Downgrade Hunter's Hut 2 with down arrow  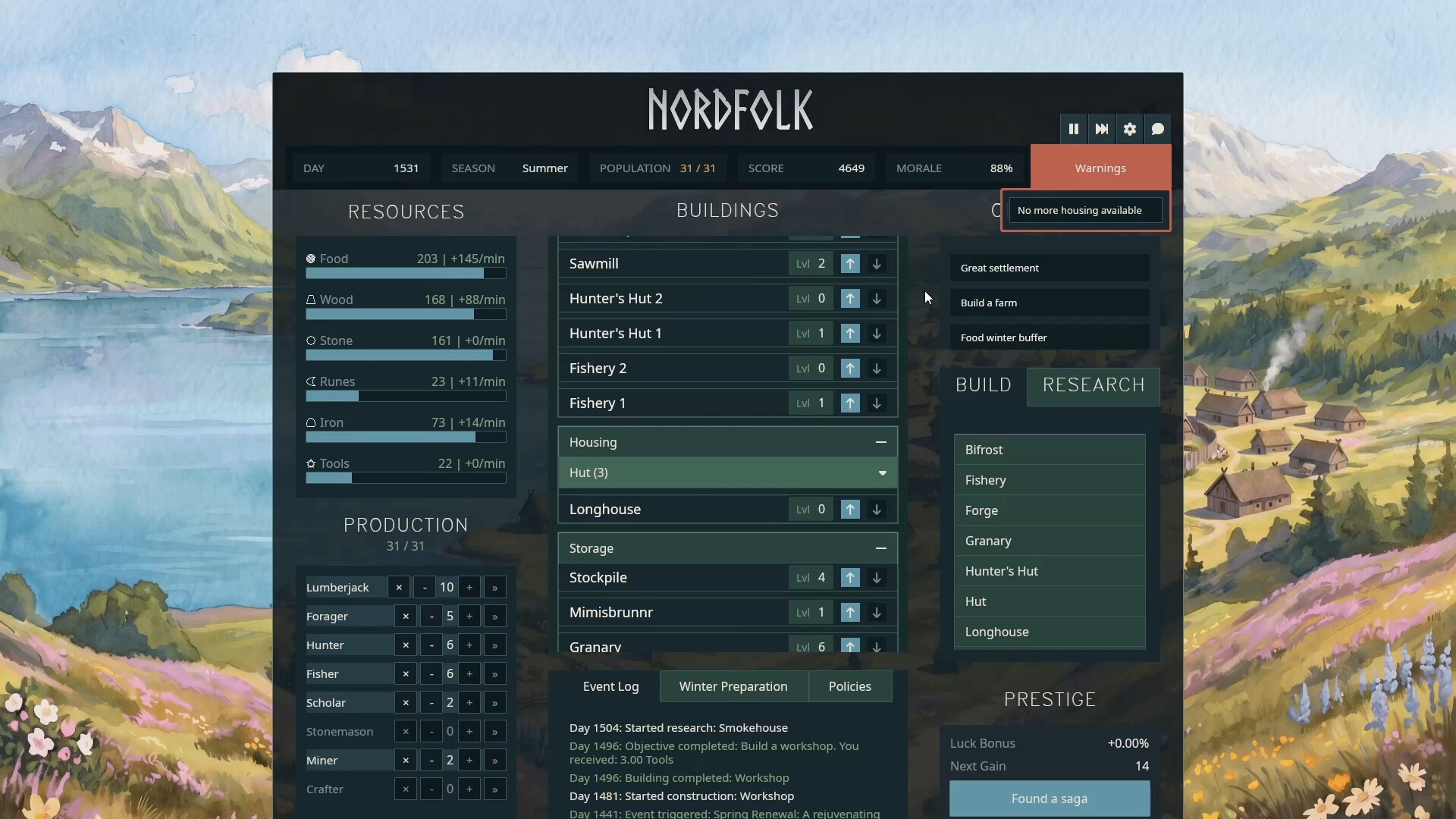[x=877, y=299]
